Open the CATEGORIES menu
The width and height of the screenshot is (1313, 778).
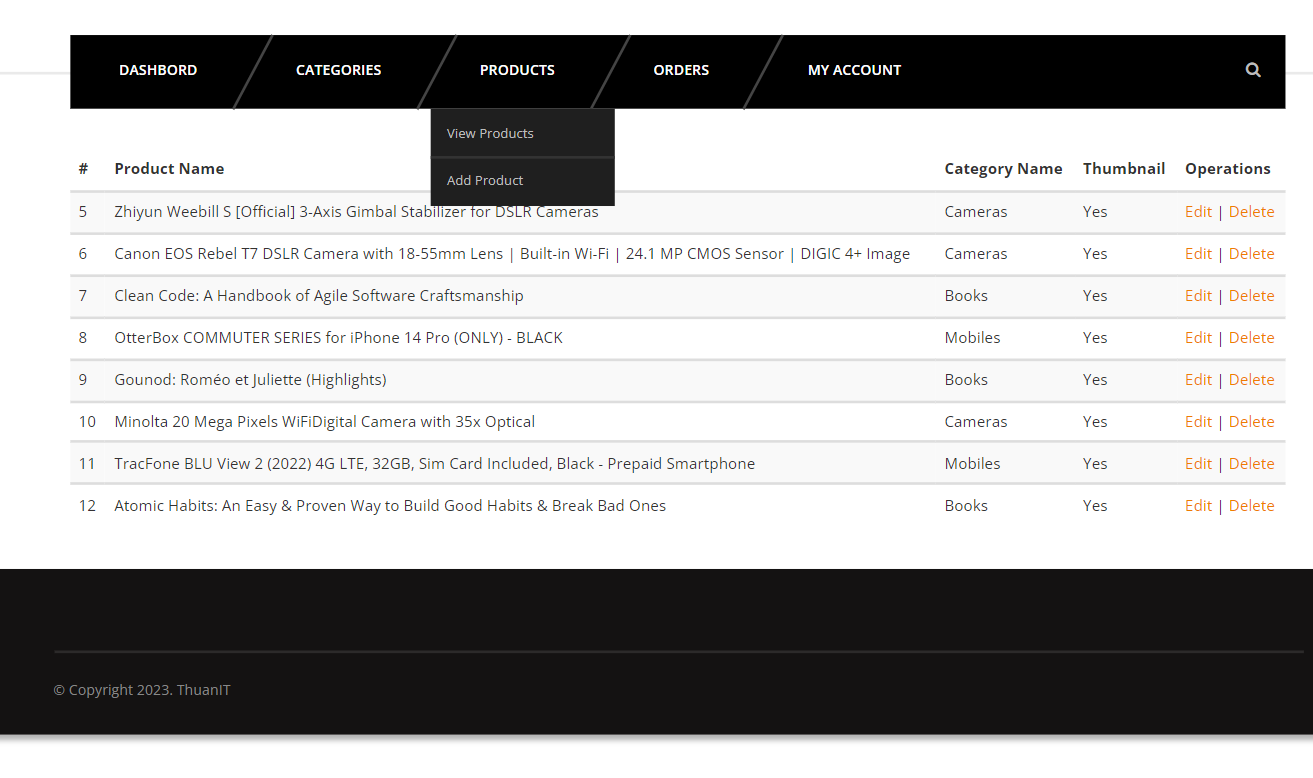pos(338,70)
